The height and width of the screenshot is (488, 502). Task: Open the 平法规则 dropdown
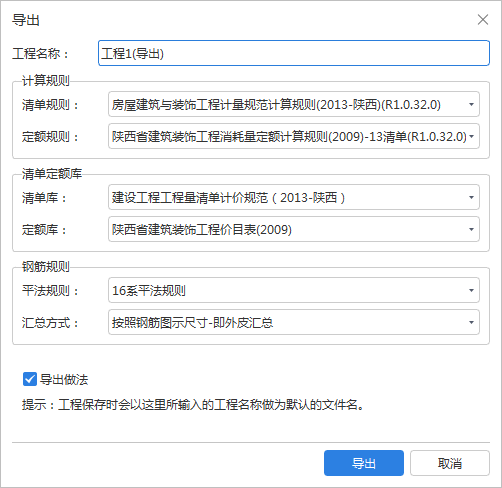[294, 290]
